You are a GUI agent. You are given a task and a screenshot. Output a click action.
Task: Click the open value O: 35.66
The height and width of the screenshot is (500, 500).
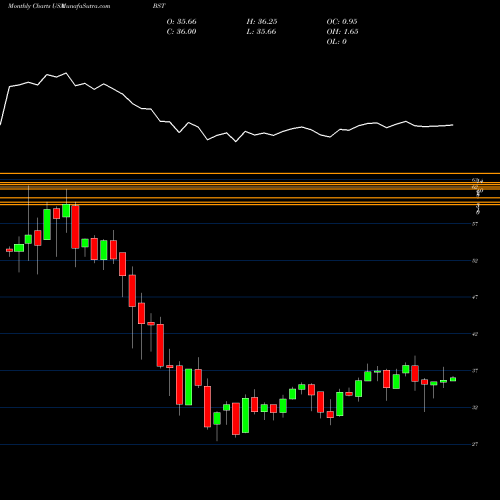181,22
